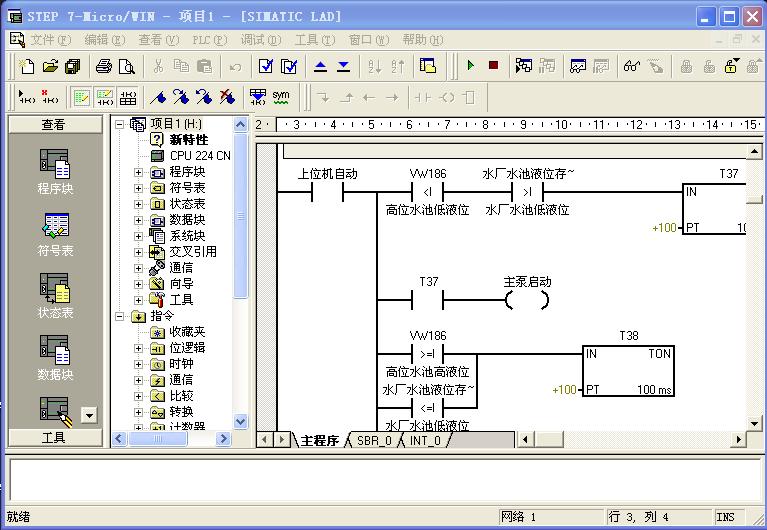The image size is (767, 530).
Task: Click the 查看 view bar header button
Action: pos(55,124)
